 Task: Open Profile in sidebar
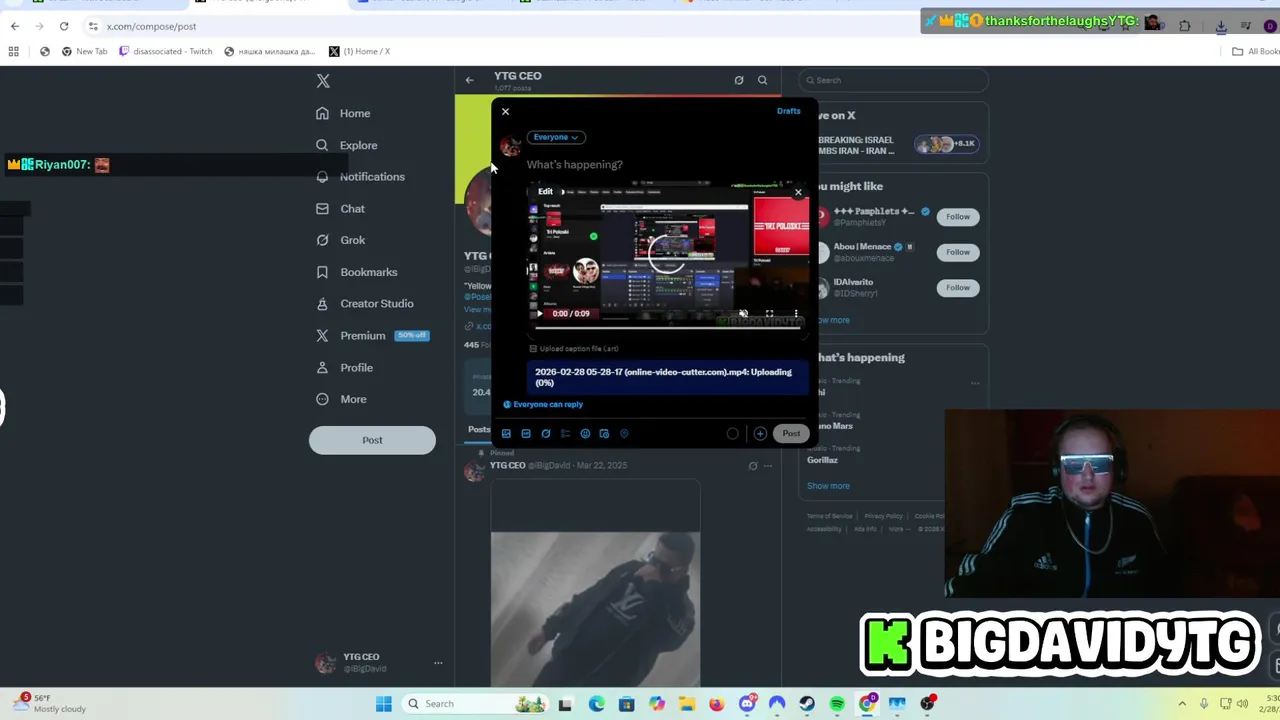point(344,368)
